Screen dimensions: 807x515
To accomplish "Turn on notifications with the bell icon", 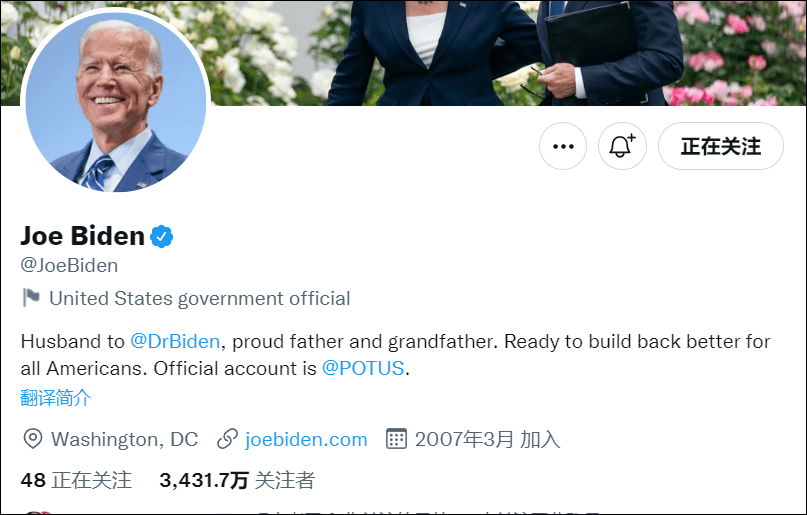I will [x=622, y=147].
